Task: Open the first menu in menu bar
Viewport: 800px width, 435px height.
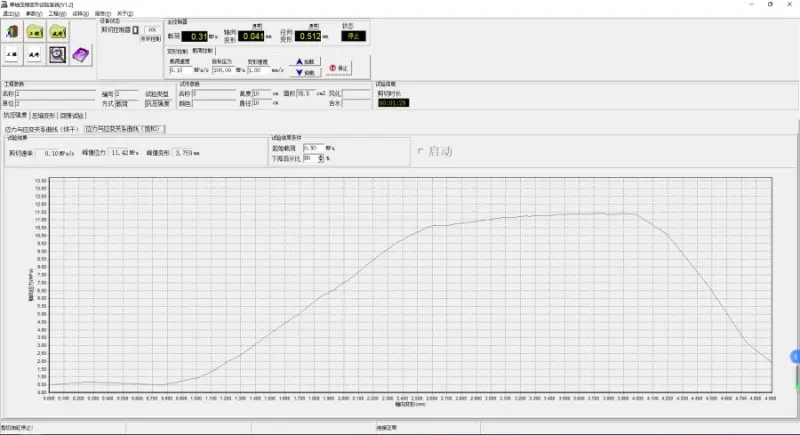Action: pos(11,14)
